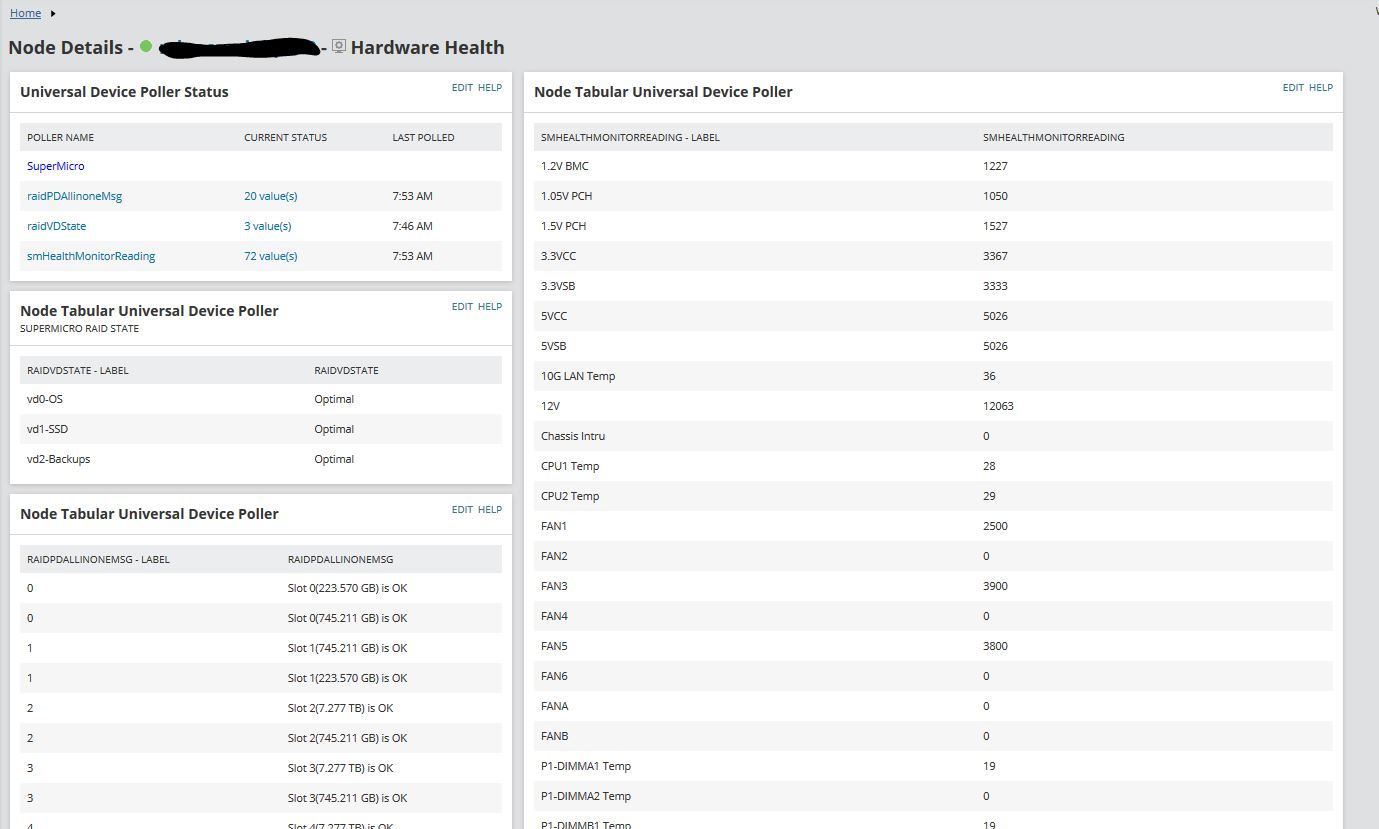View the 20 value(s) status link

271,196
